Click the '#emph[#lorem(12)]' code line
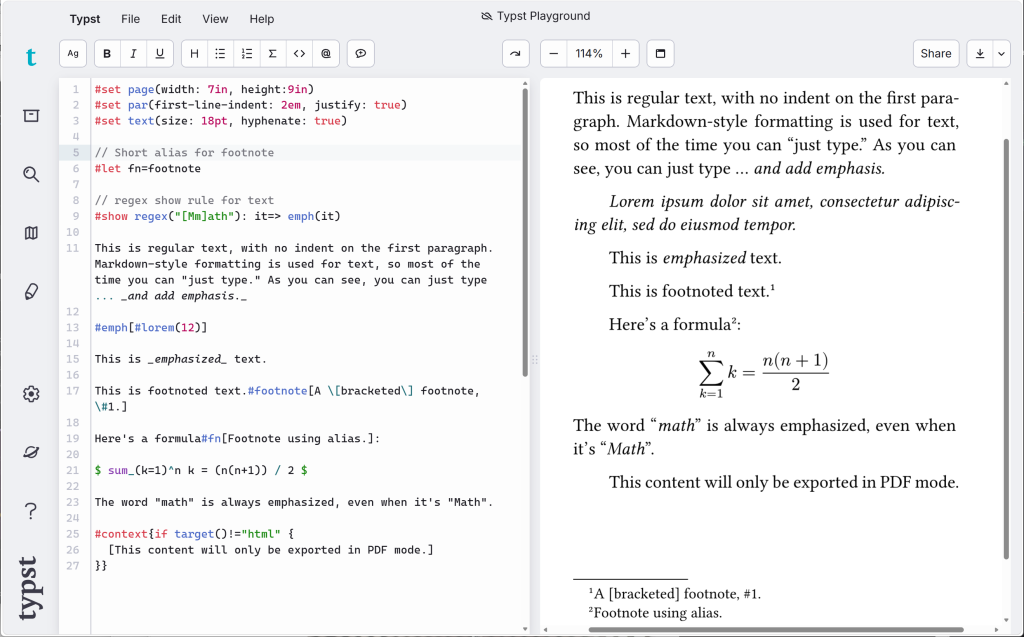 click(151, 327)
